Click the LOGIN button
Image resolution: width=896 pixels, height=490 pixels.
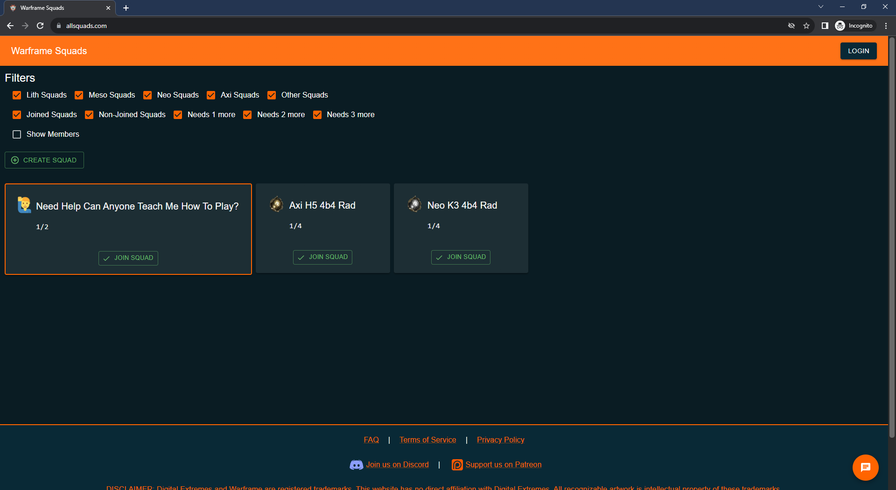pyautogui.click(x=858, y=51)
